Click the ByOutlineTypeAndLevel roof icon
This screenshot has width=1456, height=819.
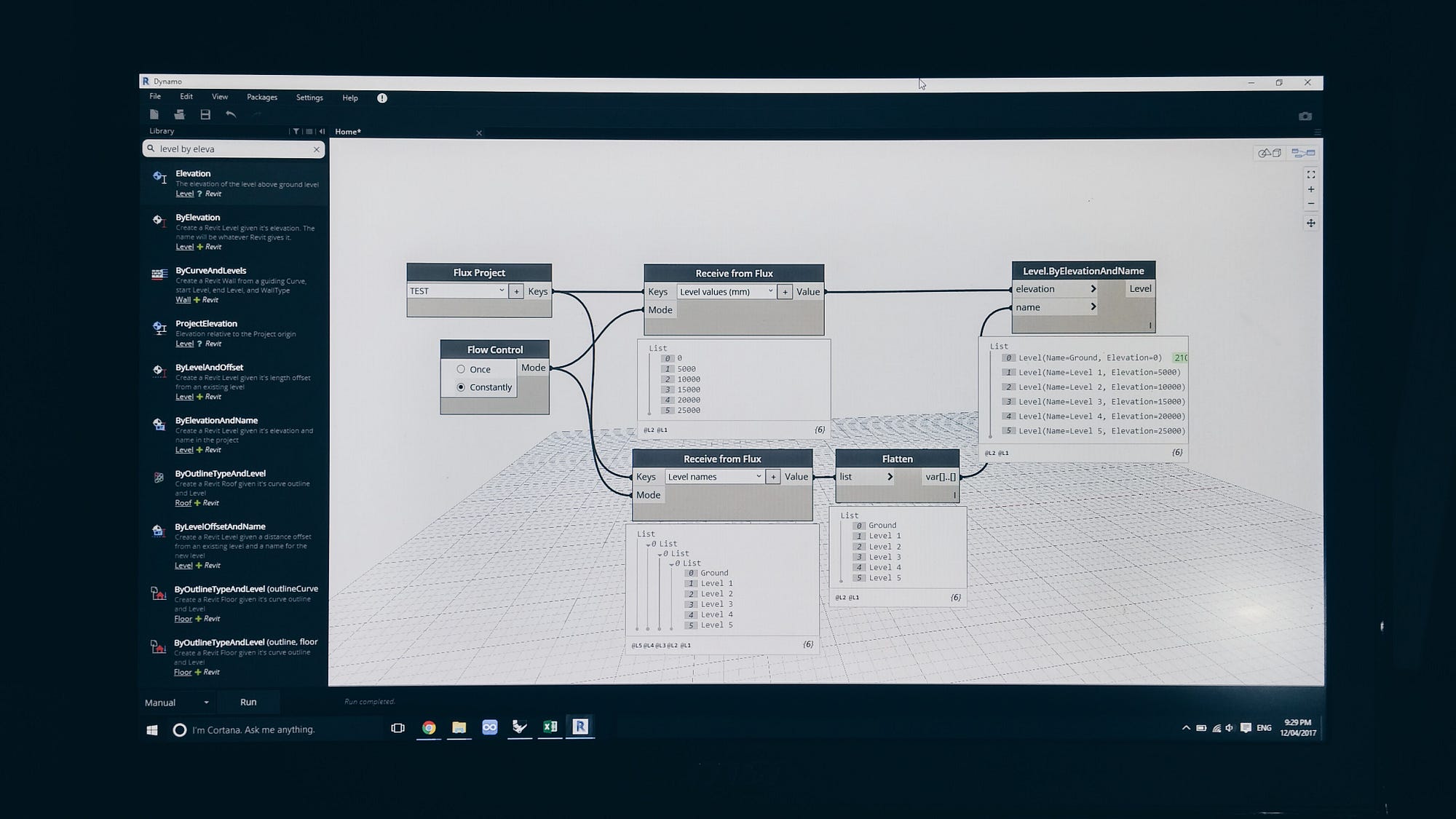click(159, 478)
